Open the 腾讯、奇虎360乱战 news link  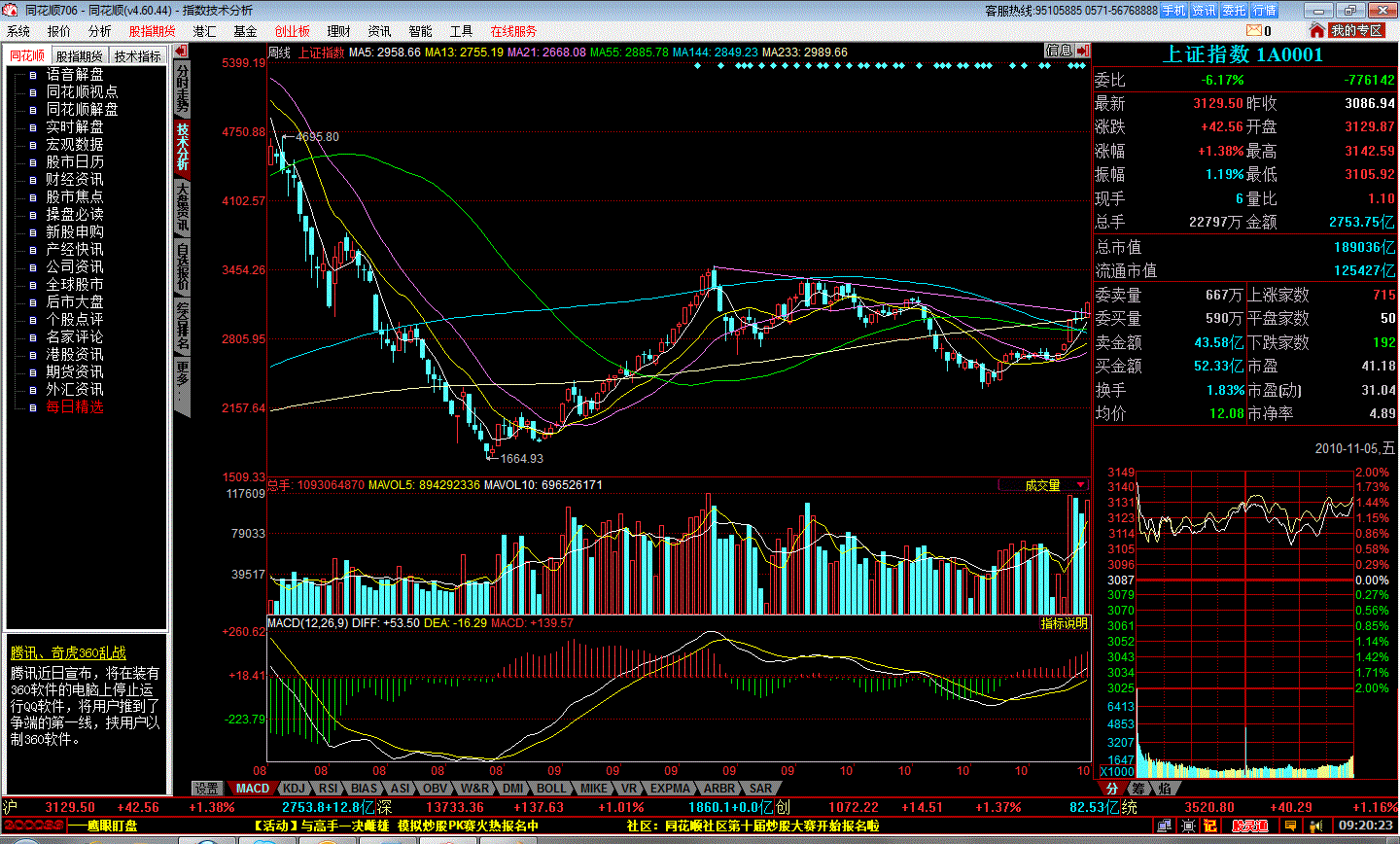pyautogui.click(x=68, y=653)
